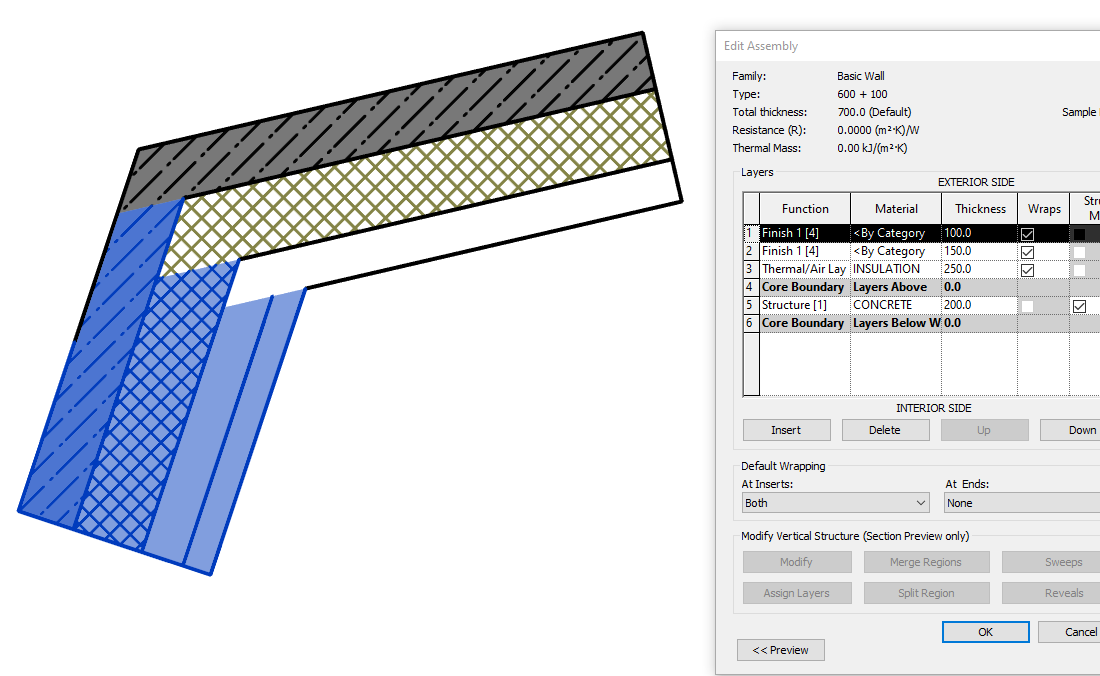Toggle Wraps checkbox for layer 1

tap(1027, 234)
